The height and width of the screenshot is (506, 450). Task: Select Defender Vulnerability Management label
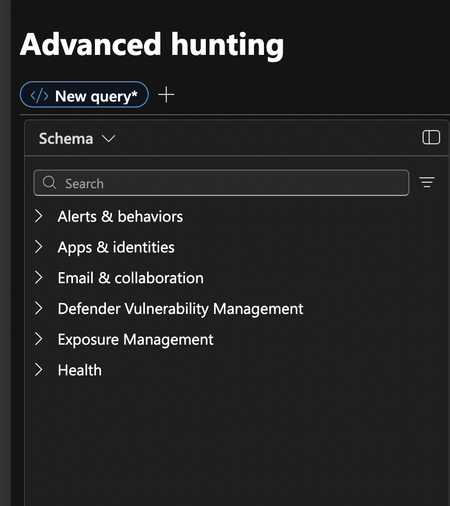pyautogui.click(x=180, y=309)
